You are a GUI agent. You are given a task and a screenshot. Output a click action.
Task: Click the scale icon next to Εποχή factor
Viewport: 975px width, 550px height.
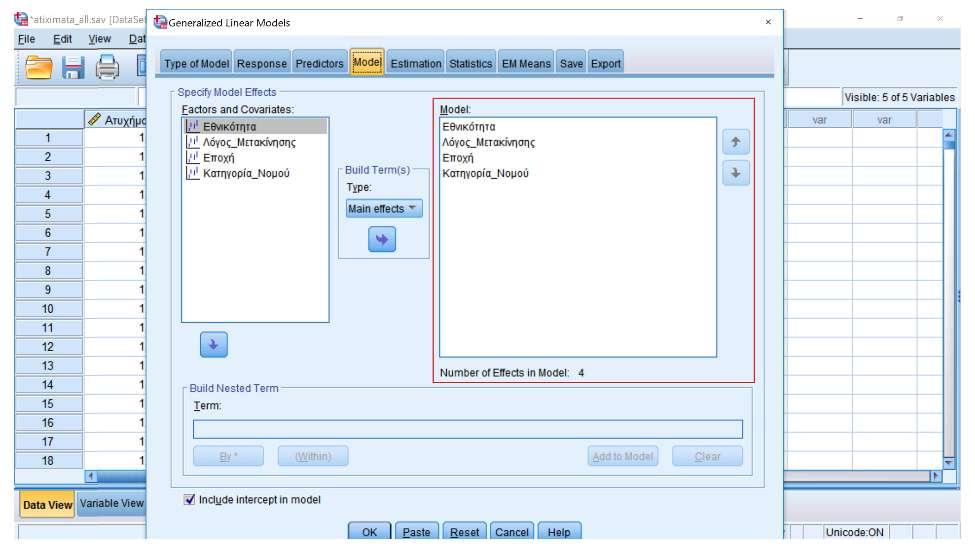[193, 157]
